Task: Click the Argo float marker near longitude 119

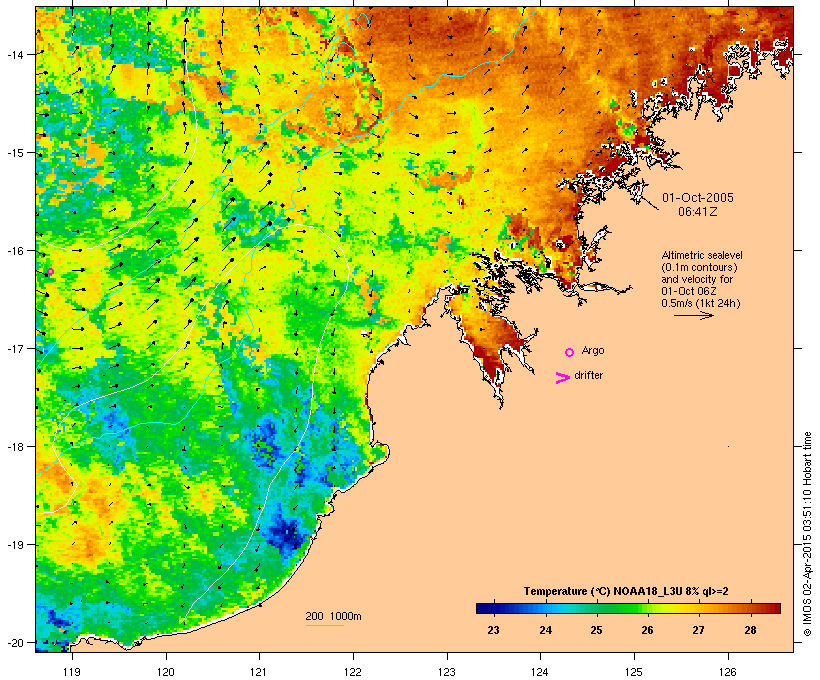Action: click(50, 271)
